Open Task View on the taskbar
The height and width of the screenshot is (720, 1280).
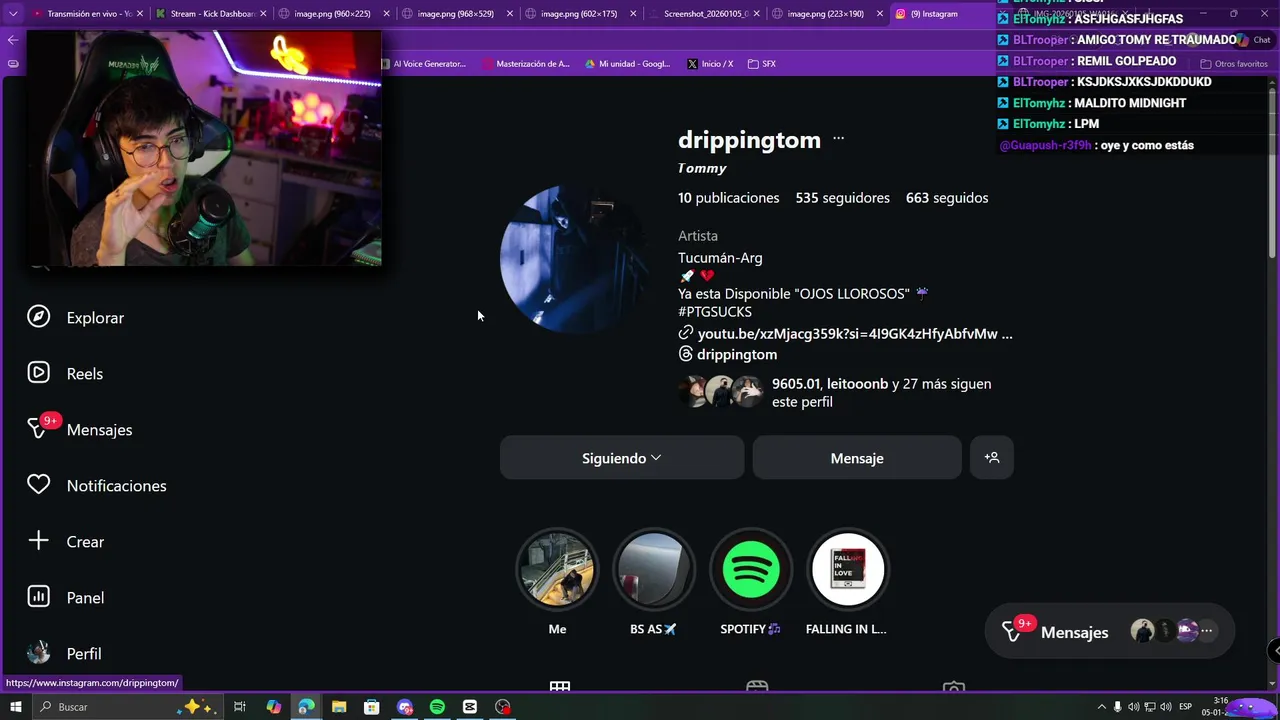click(x=240, y=707)
